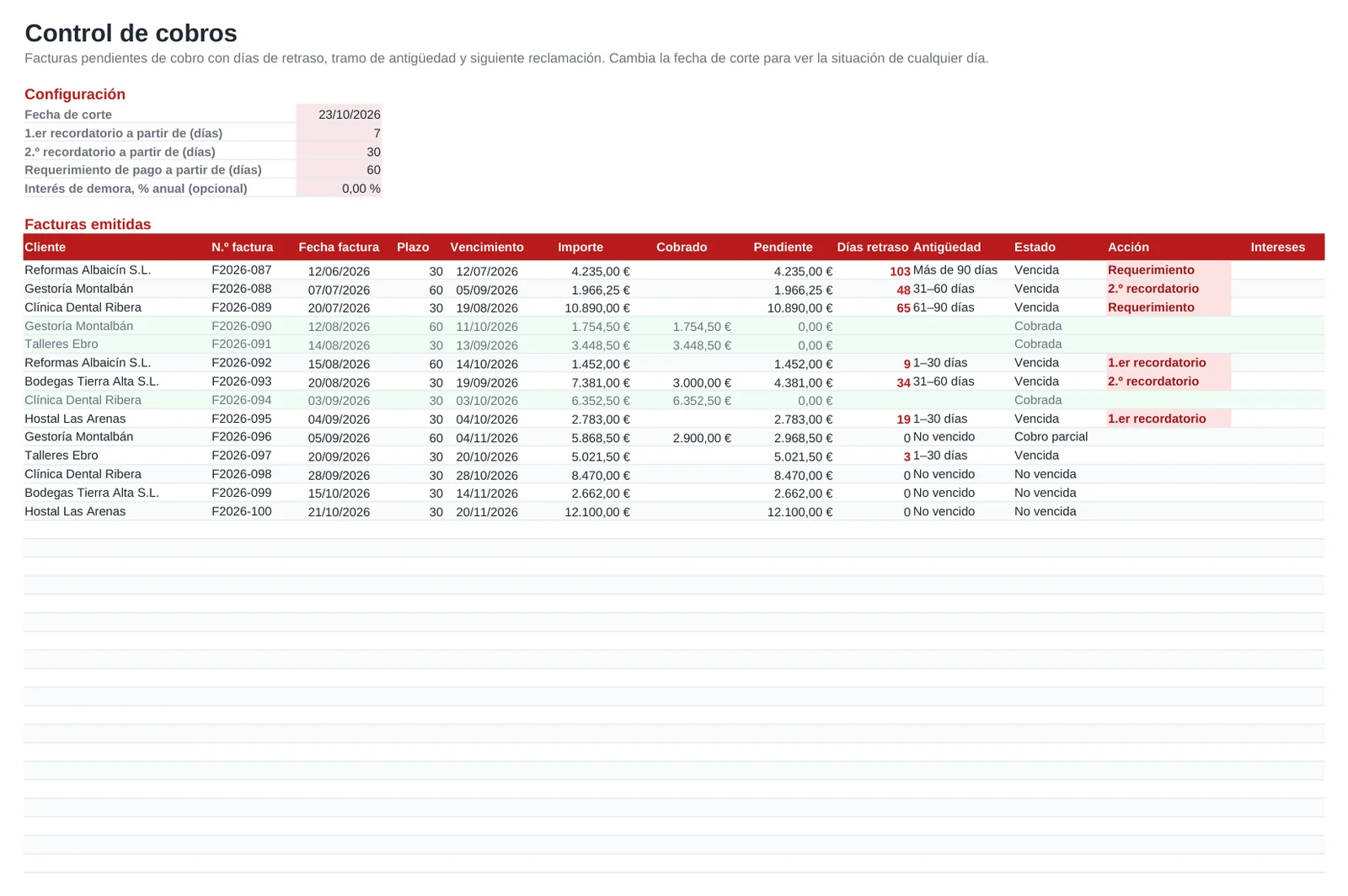Select the Cobro parcial status cell
The height and width of the screenshot is (896, 1348).
coord(1051,437)
